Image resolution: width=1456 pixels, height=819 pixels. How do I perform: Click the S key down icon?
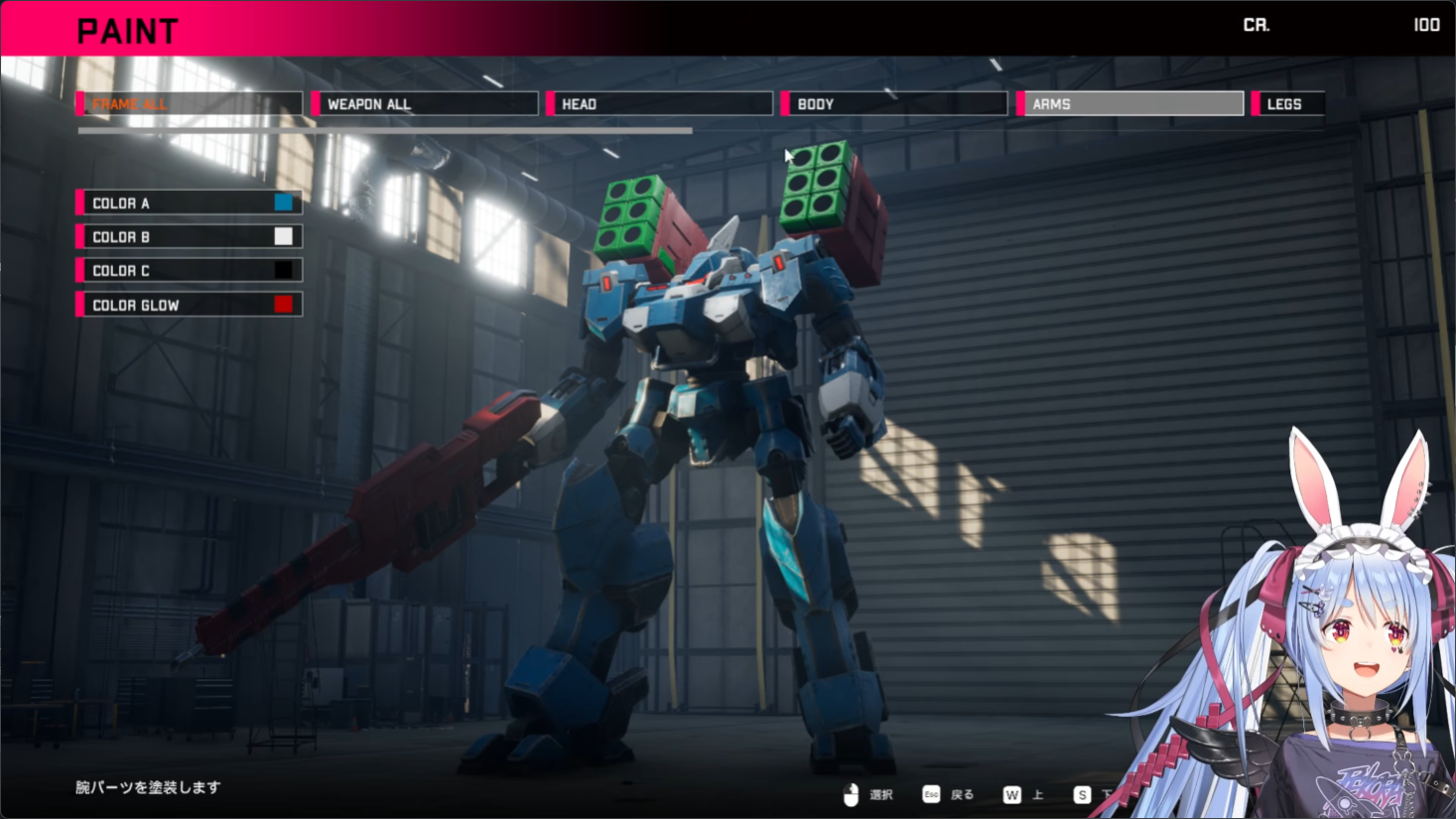click(1082, 794)
